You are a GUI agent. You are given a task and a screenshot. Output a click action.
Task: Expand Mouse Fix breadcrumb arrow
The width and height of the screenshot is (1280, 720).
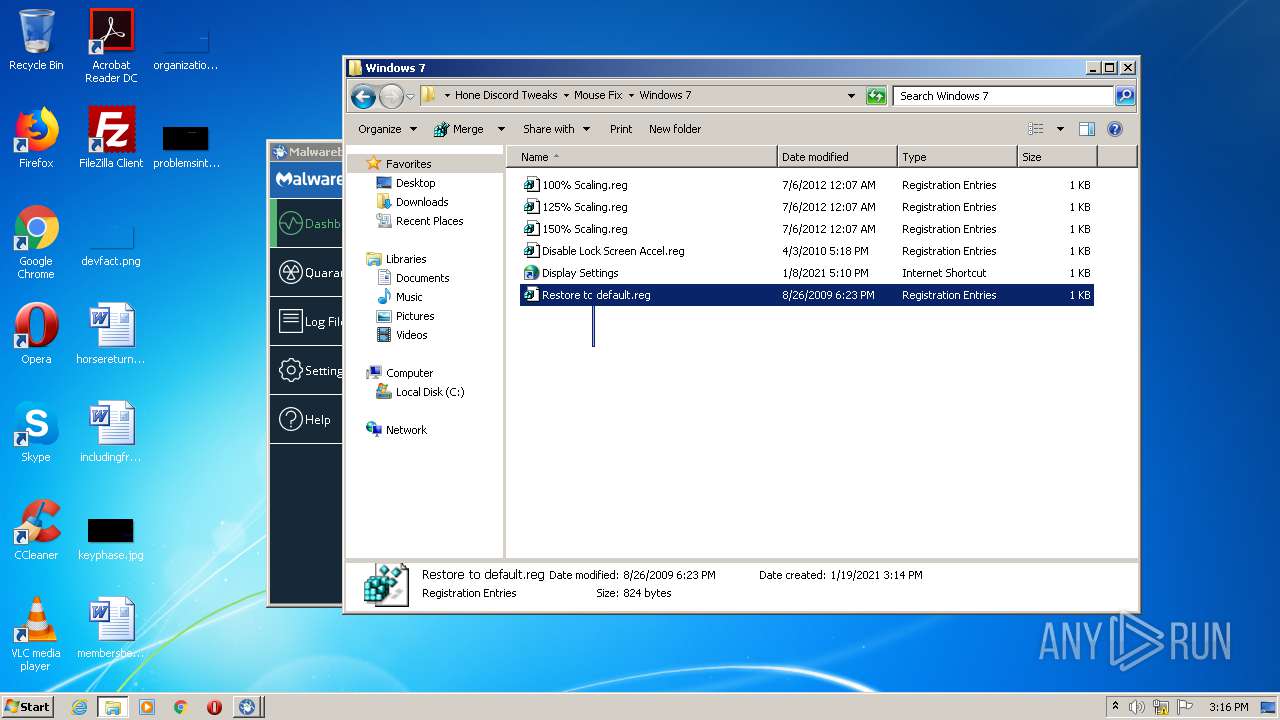(631, 96)
